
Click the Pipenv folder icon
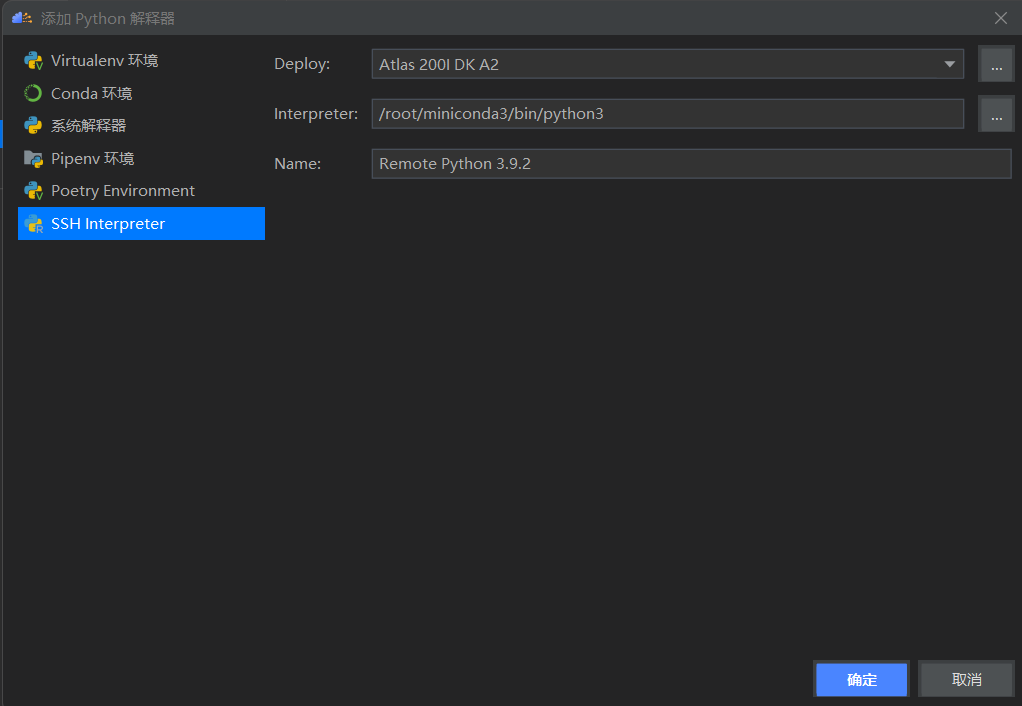(33, 158)
